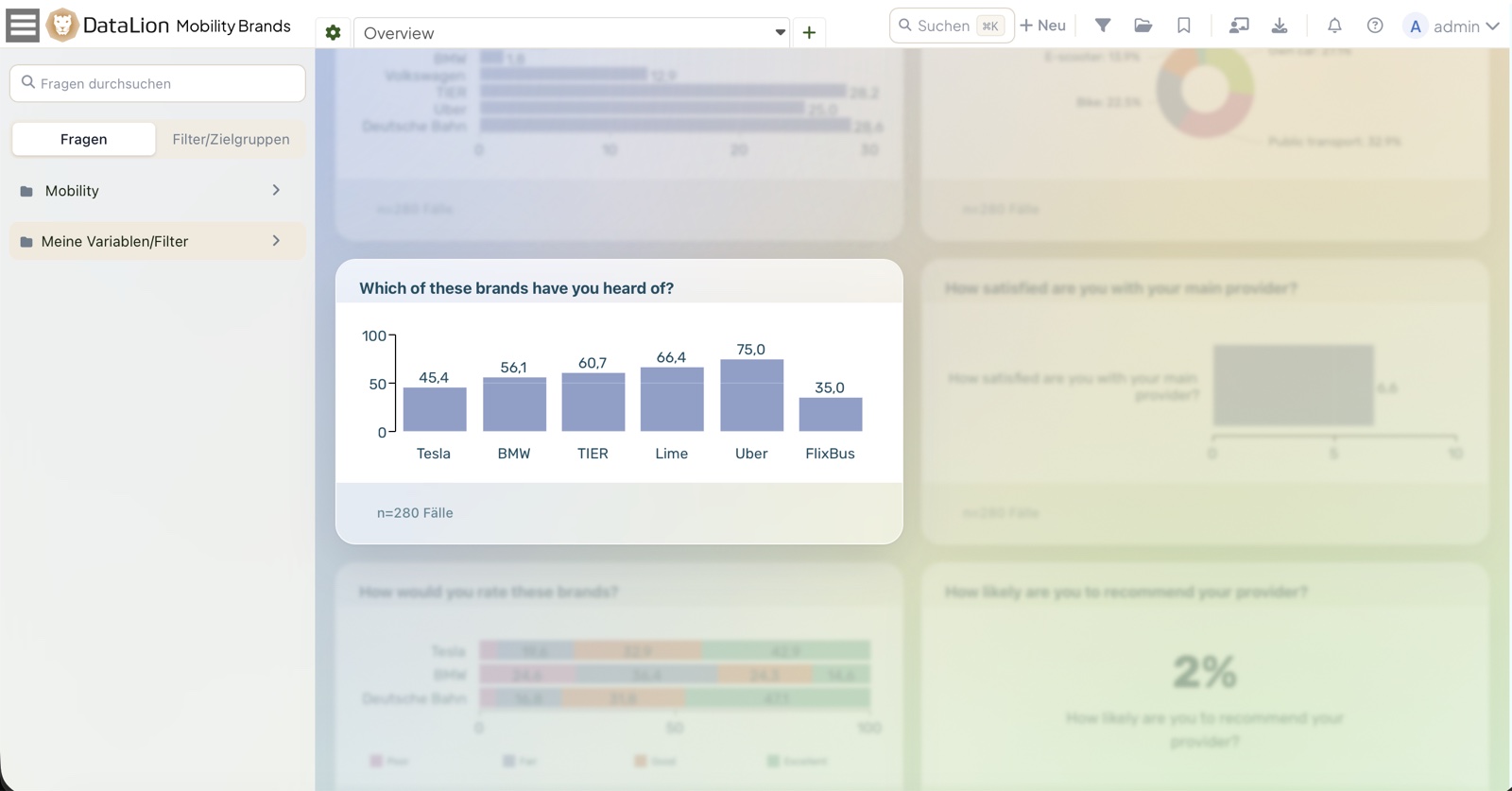
Task: Open the hamburger main menu
Action: pyautogui.click(x=23, y=26)
